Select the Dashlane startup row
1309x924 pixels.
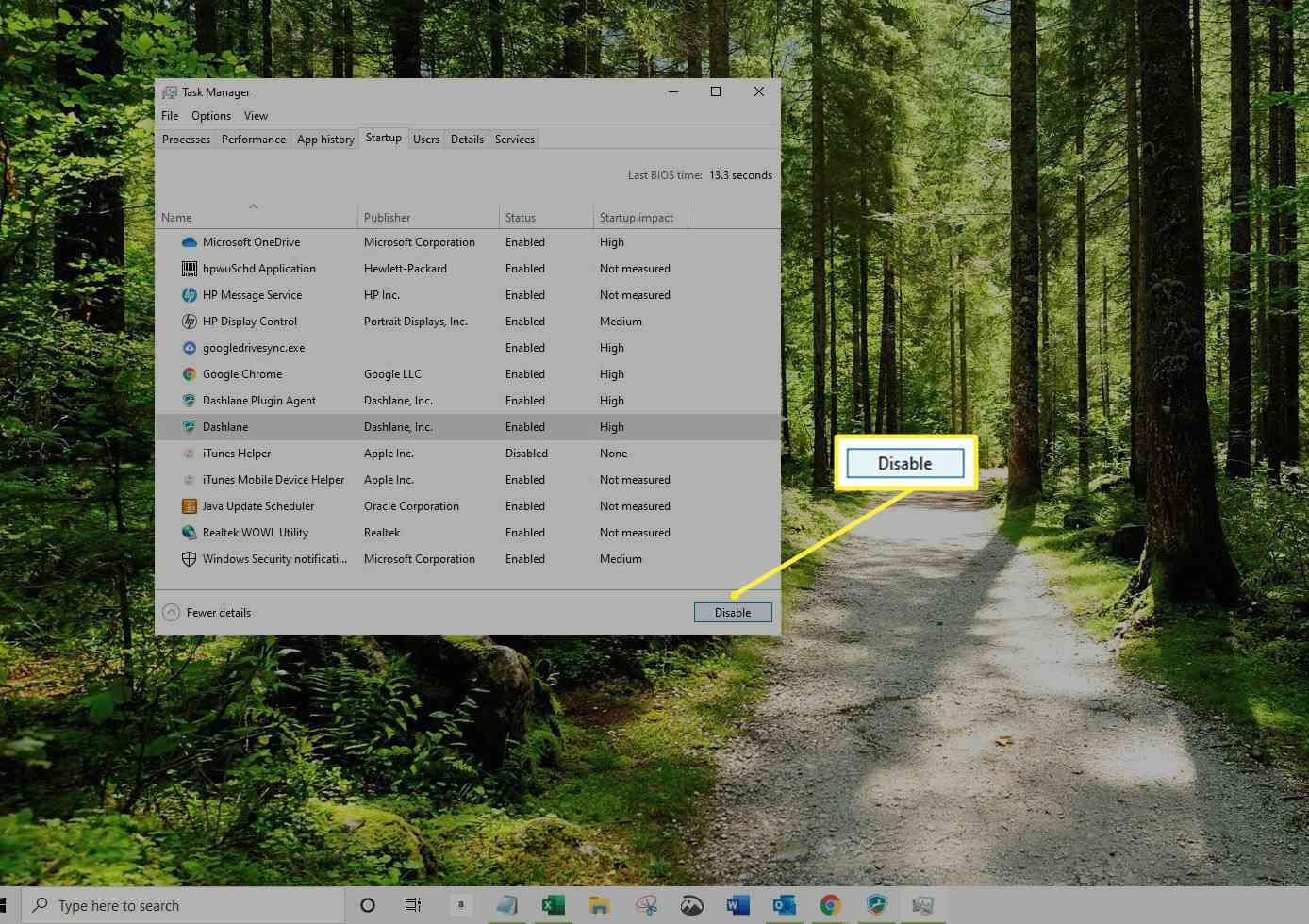[x=468, y=427]
